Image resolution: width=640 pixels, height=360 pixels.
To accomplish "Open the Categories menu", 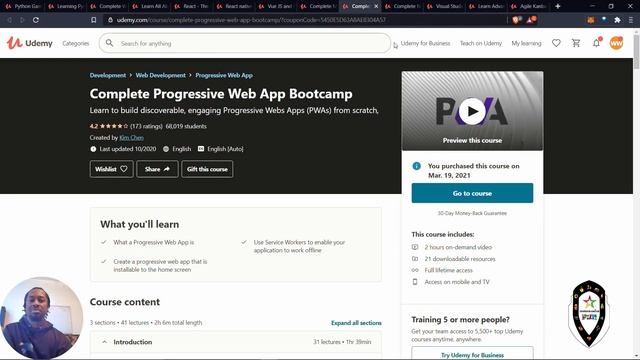I will click(76, 43).
